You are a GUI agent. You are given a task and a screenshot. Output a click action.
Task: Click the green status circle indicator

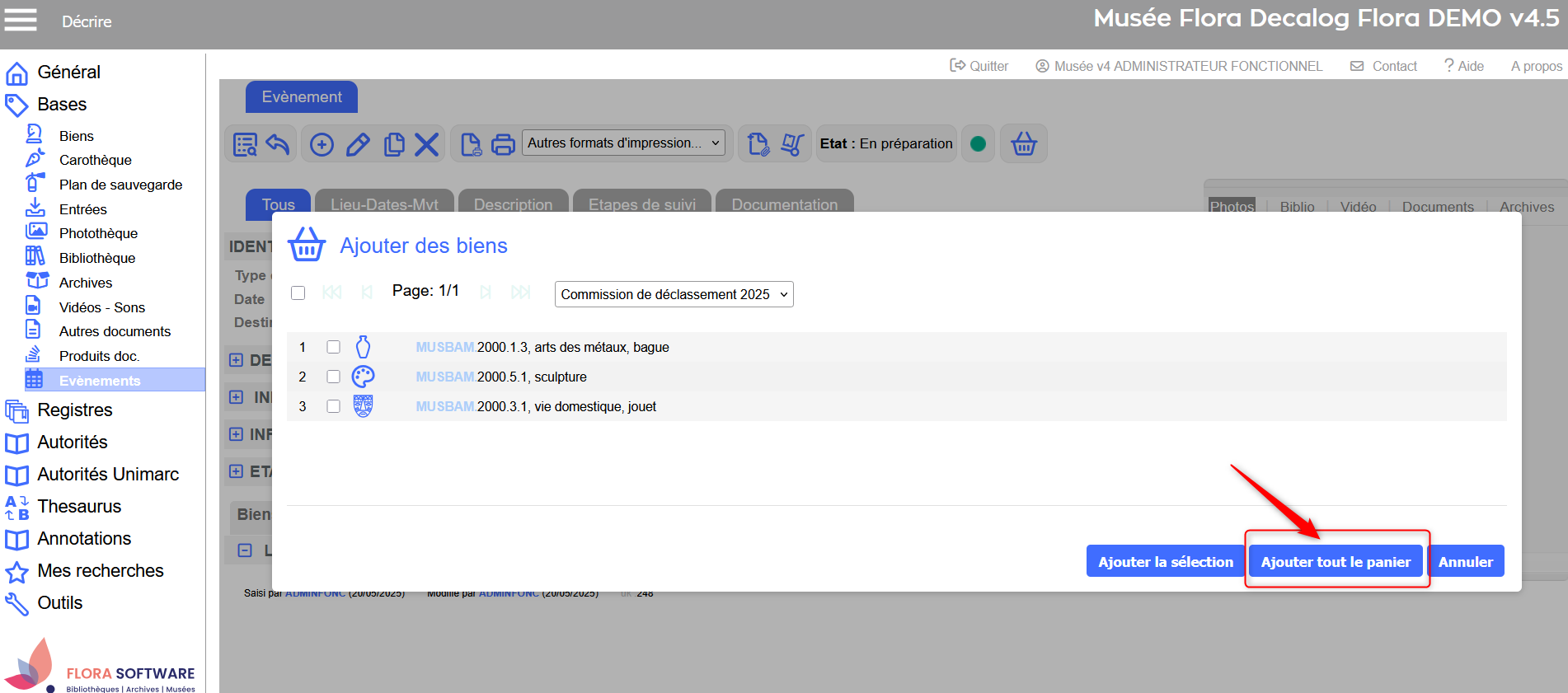pyautogui.click(x=978, y=144)
